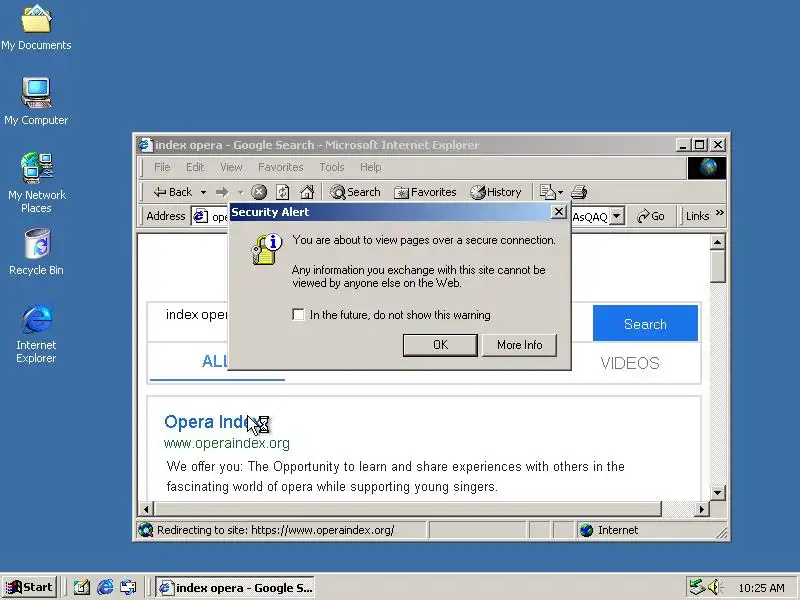Click the Go button beside address bar
This screenshot has width=800, height=600.
tap(651, 216)
